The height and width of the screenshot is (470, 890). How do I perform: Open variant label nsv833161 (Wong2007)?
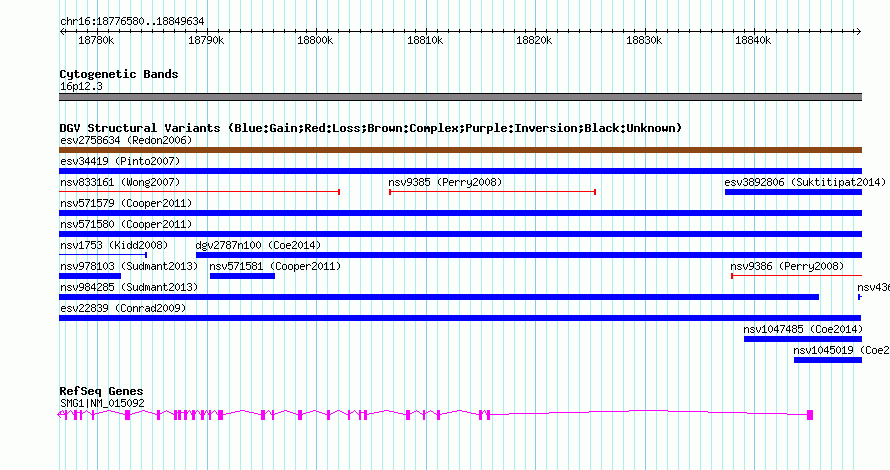tap(120, 182)
